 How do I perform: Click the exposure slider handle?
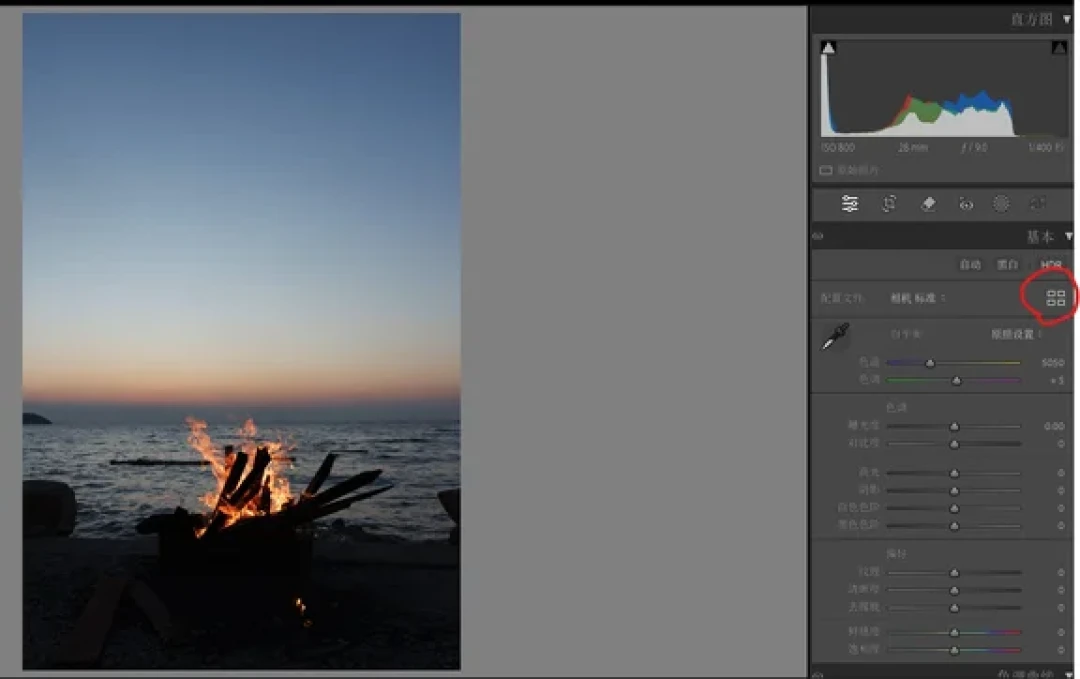954,427
